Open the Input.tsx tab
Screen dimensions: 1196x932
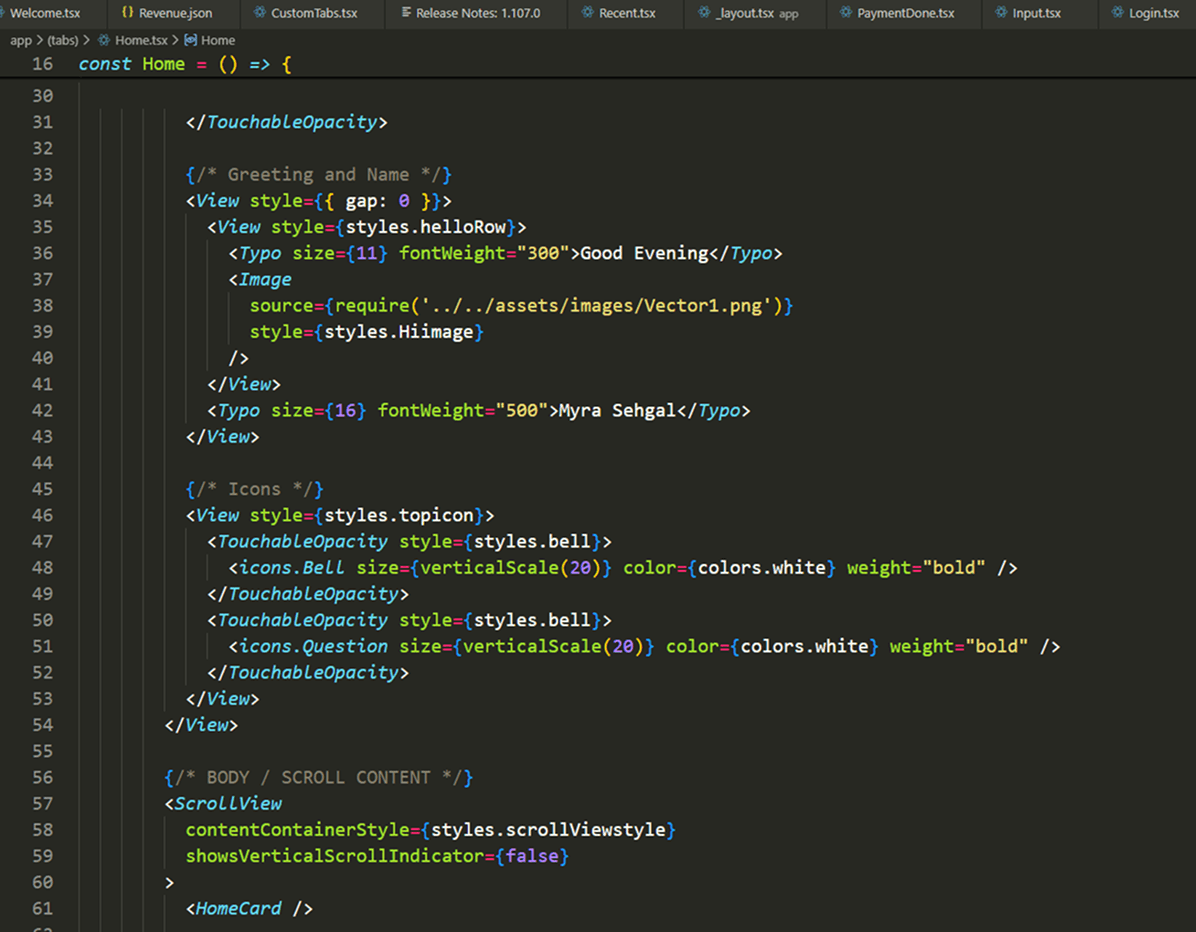(1029, 13)
